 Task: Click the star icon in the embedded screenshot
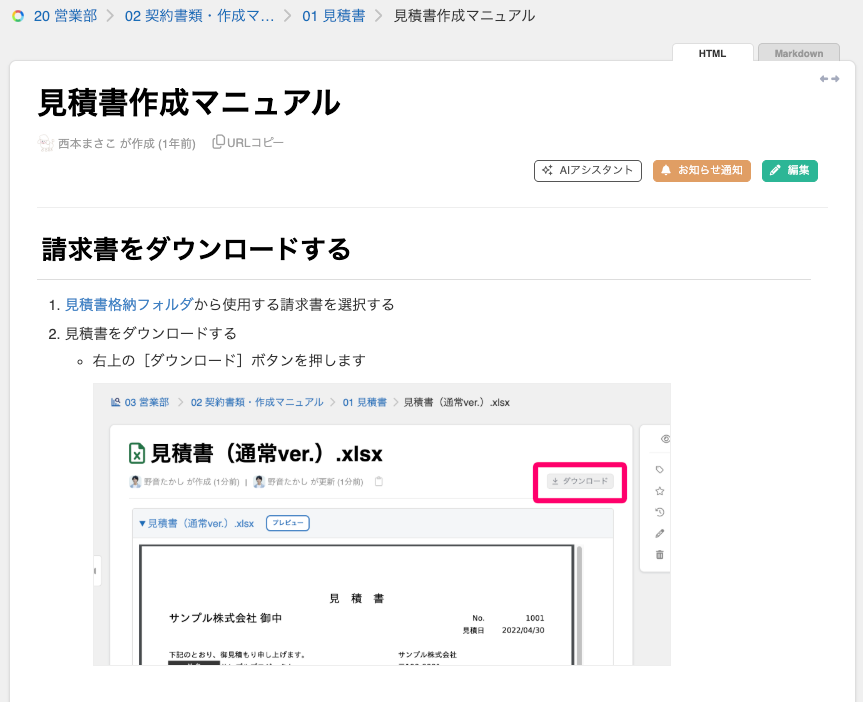(659, 491)
